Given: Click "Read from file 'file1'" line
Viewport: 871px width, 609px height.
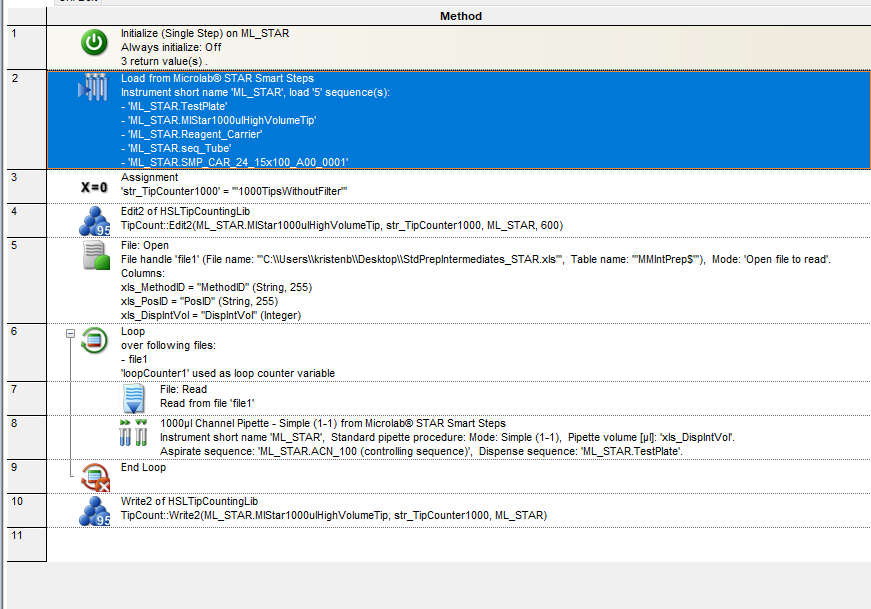Looking at the screenshot, I should click(x=207, y=403).
